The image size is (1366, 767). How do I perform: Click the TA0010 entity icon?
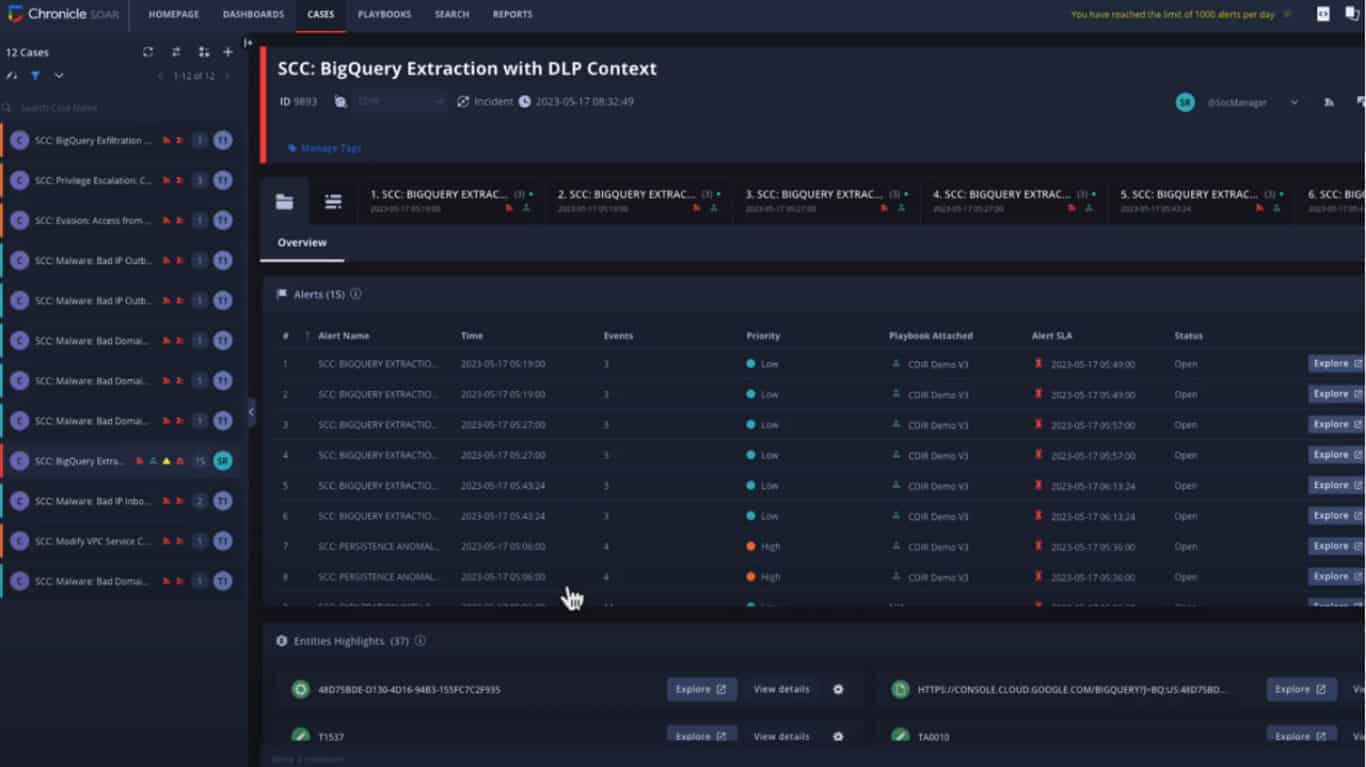(x=900, y=737)
